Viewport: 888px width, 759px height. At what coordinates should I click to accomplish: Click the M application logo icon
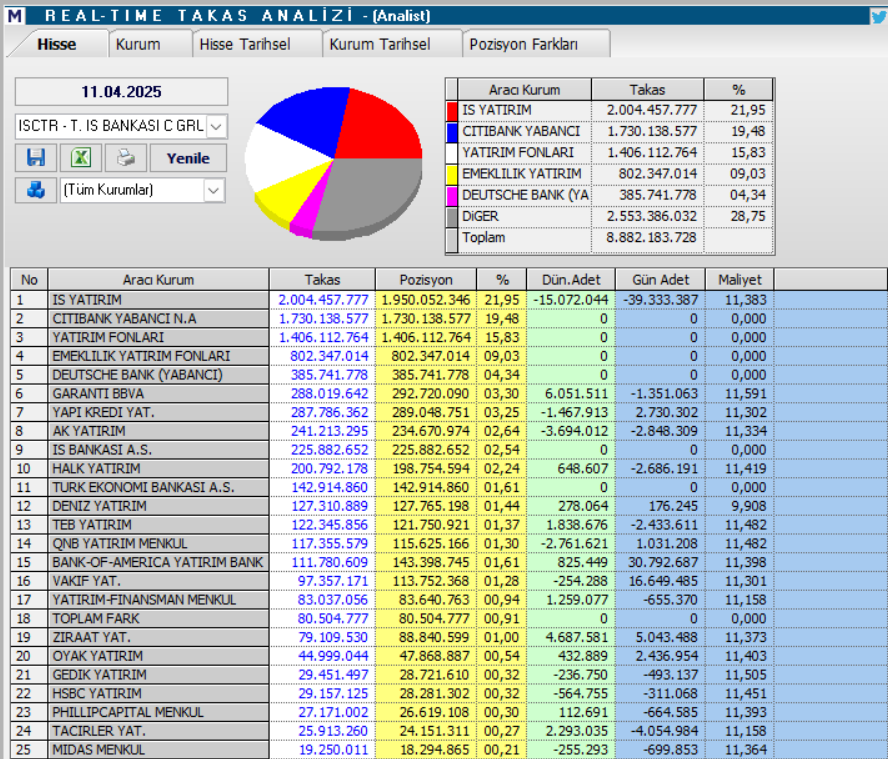coord(15,15)
